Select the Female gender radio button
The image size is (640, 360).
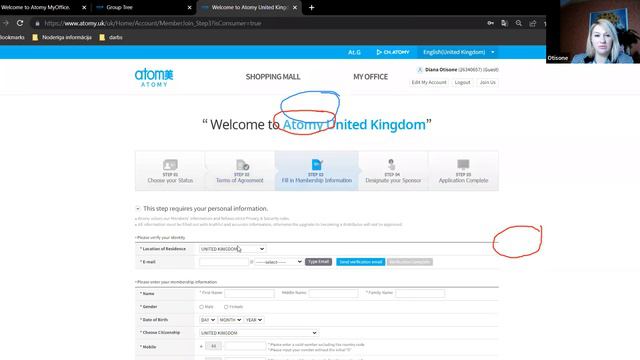click(226, 307)
